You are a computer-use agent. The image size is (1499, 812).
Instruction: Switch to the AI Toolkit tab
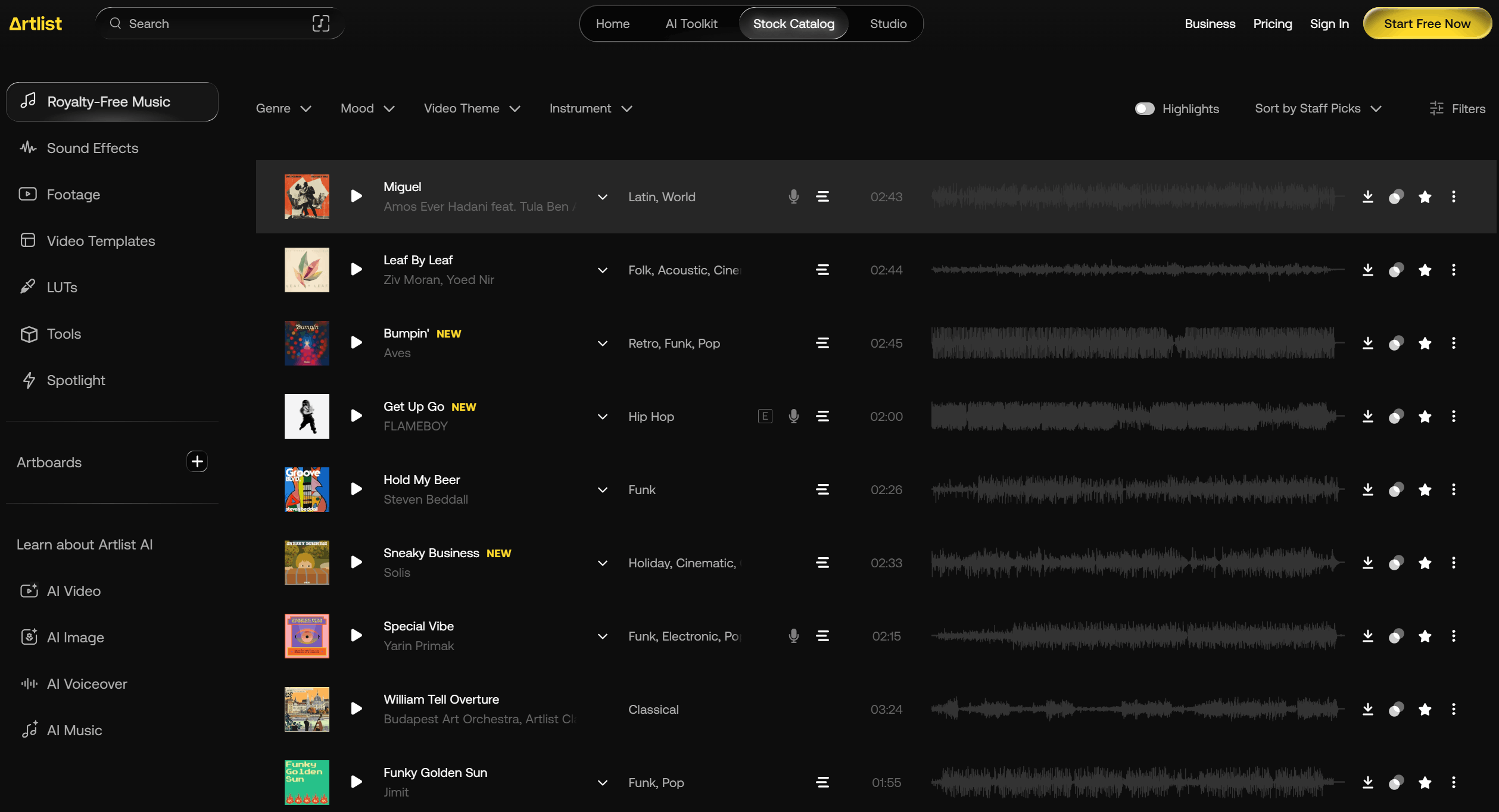coord(691,24)
